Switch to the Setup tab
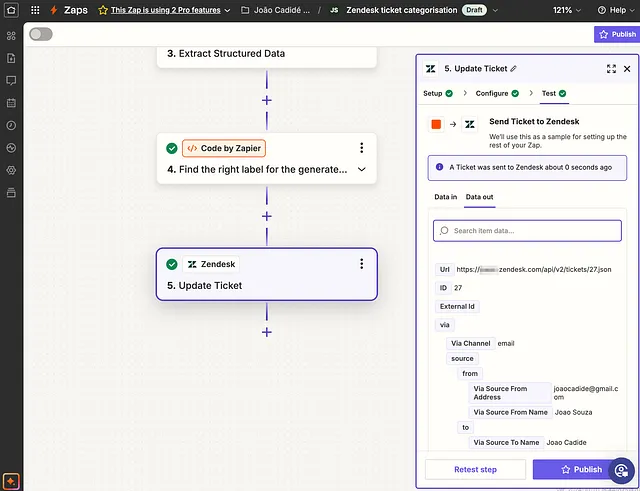640x491 pixels. tap(438, 93)
